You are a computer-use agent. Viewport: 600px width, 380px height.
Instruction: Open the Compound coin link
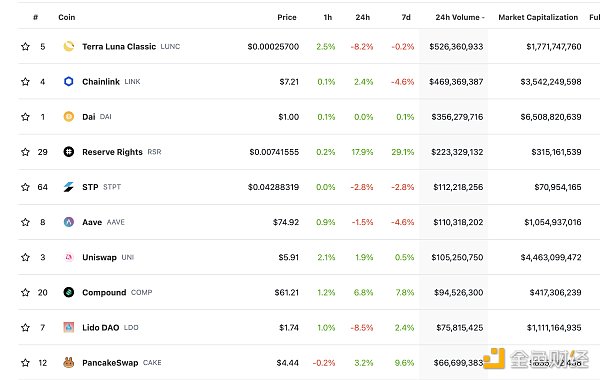104,292
